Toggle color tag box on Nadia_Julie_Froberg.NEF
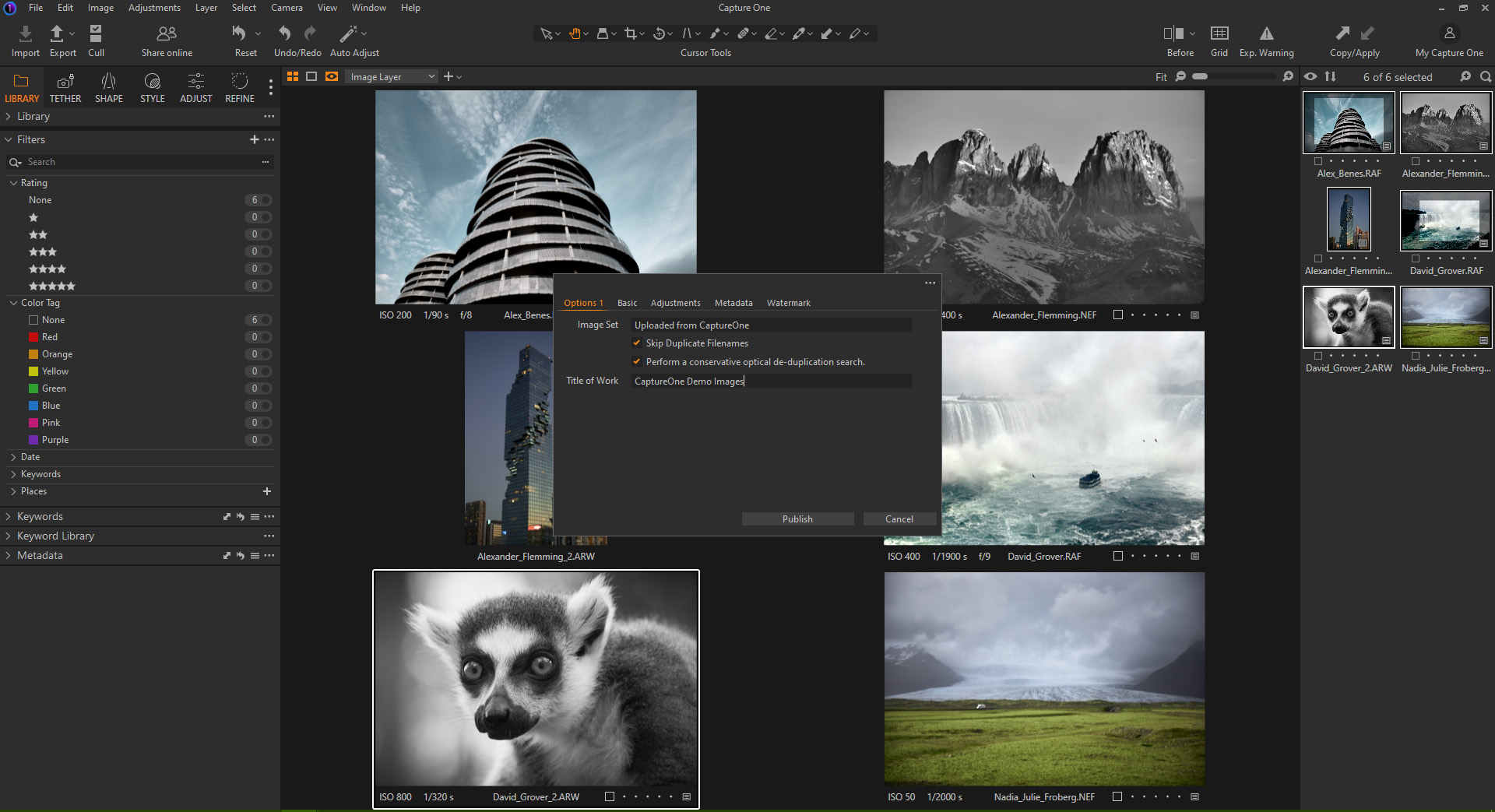1495x812 pixels. [1117, 796]
